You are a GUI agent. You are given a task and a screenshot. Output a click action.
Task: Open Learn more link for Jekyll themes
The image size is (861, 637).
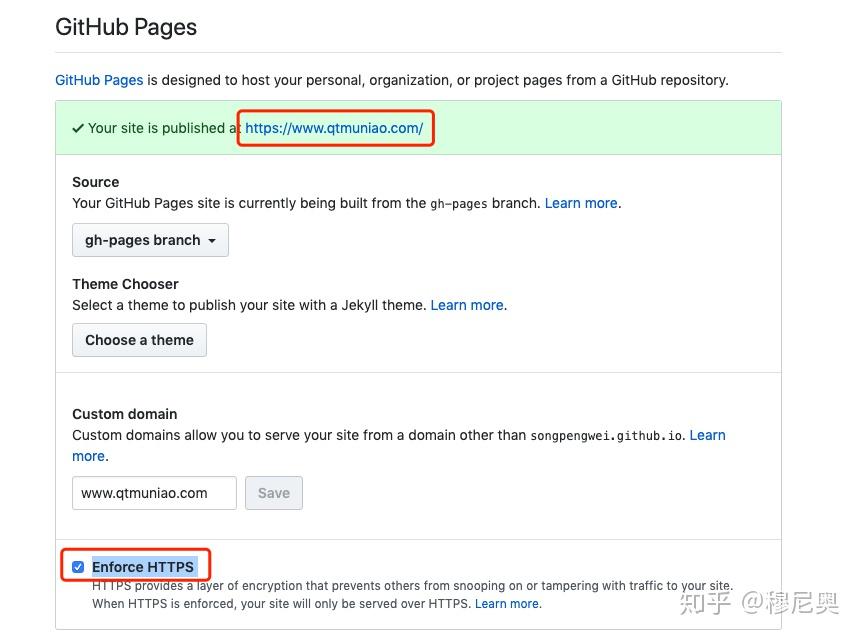click(x=467, y=305)
